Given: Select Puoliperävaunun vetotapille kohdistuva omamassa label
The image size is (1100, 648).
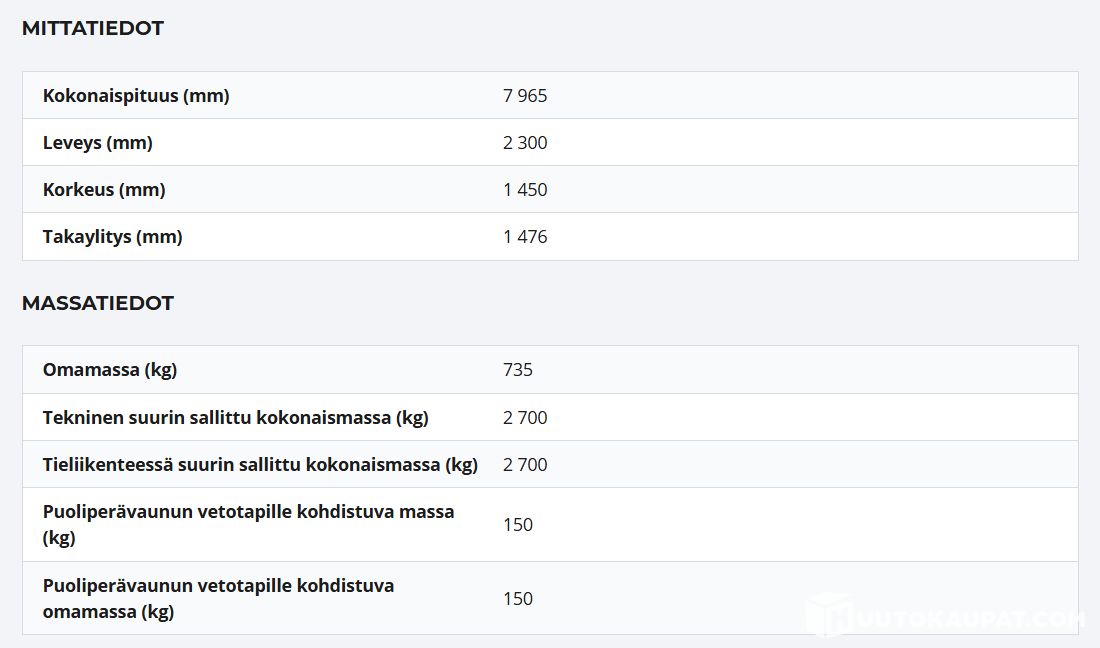Looking at the screenshot, I should [x=218, y=598].
